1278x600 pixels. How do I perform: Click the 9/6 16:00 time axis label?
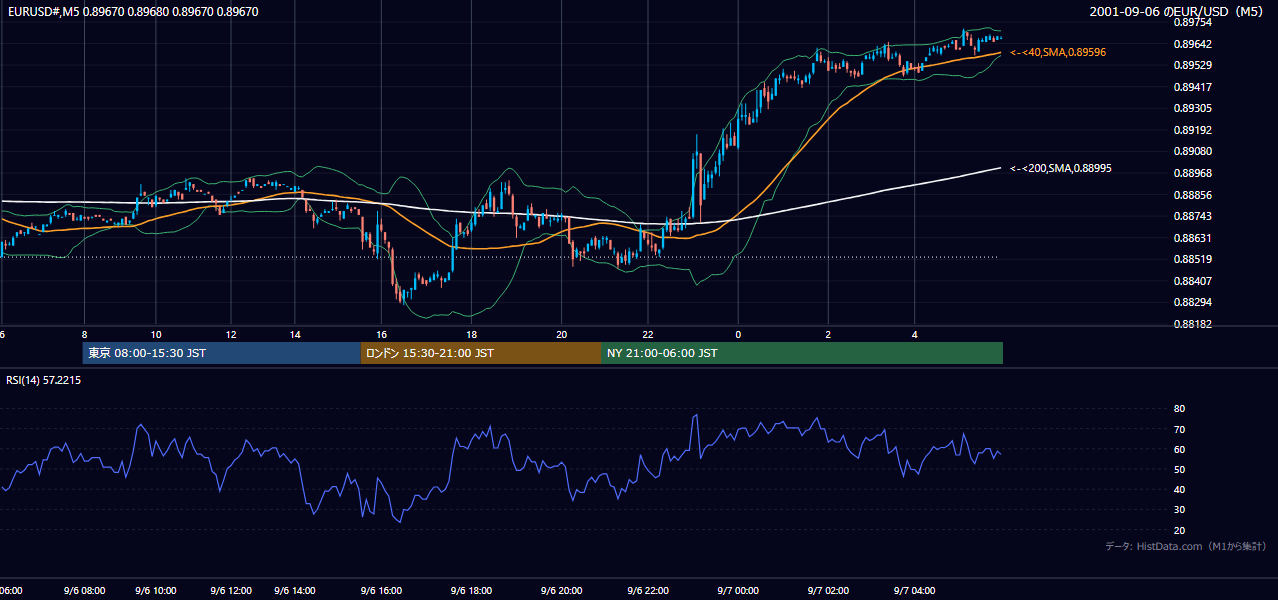381,590
